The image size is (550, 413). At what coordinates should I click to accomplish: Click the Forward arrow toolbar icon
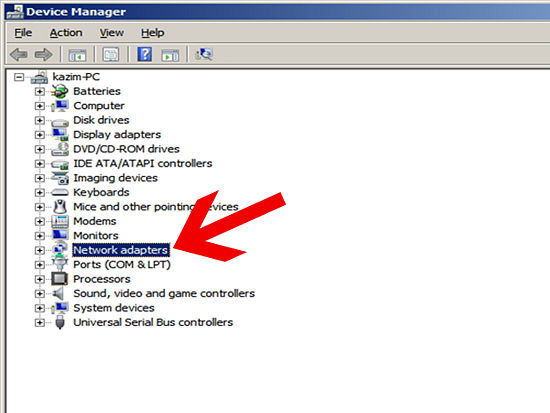tap(43, 55)
